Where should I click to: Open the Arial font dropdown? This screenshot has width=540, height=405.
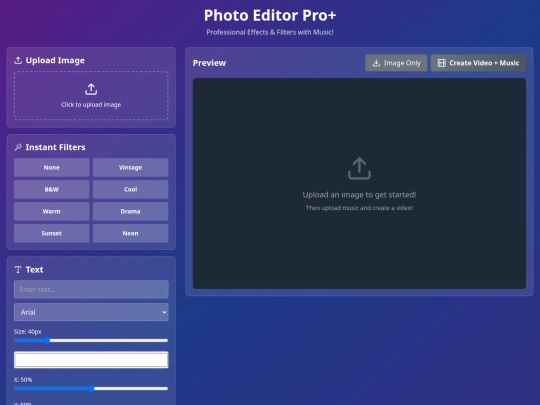pyautogui.click(x=91, y=312)
